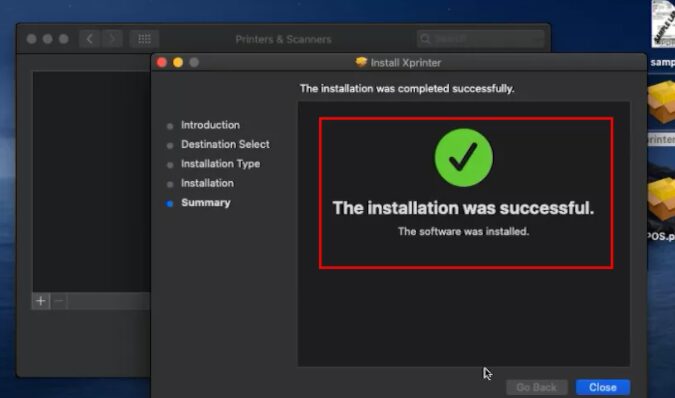Select the Installation Type step

click(220, 164)
